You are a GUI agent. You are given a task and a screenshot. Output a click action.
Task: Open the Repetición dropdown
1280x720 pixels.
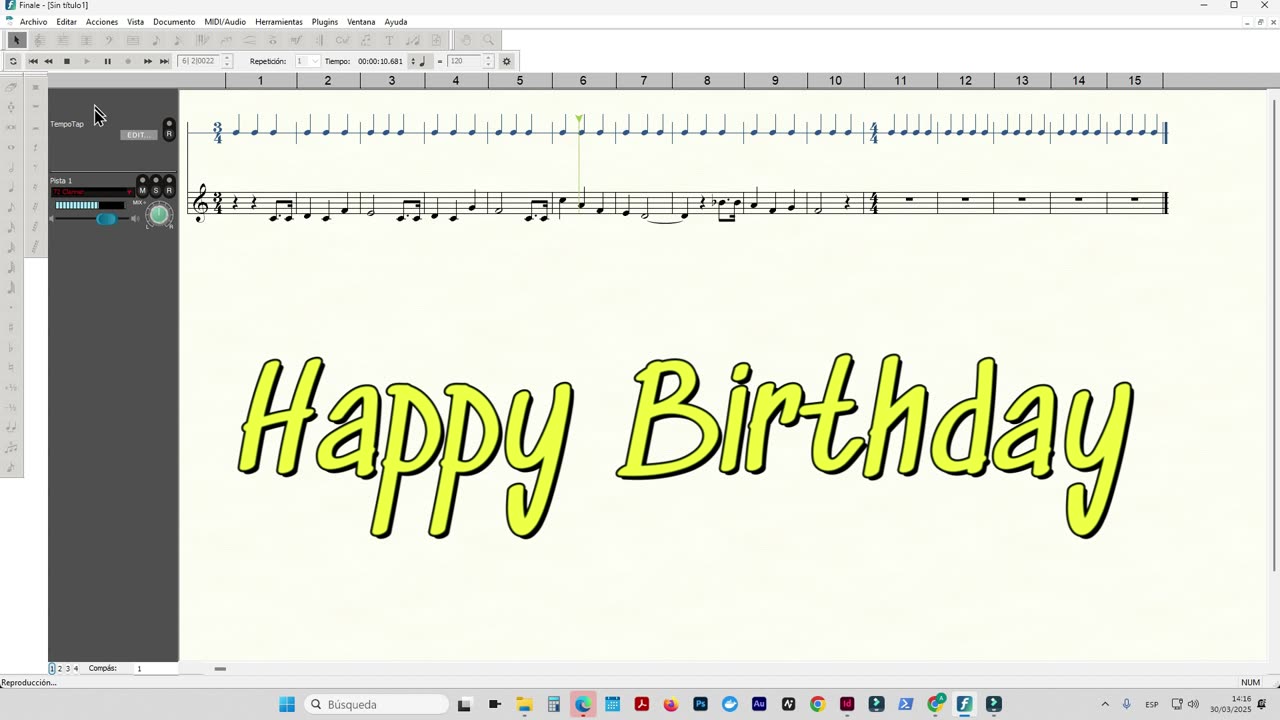coord(308,61)
